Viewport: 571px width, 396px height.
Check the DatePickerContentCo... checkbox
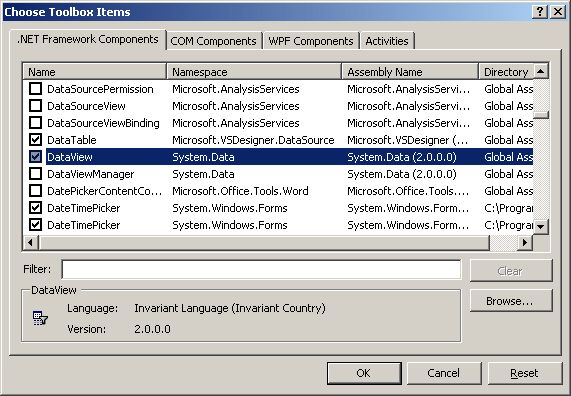[35, 191]
